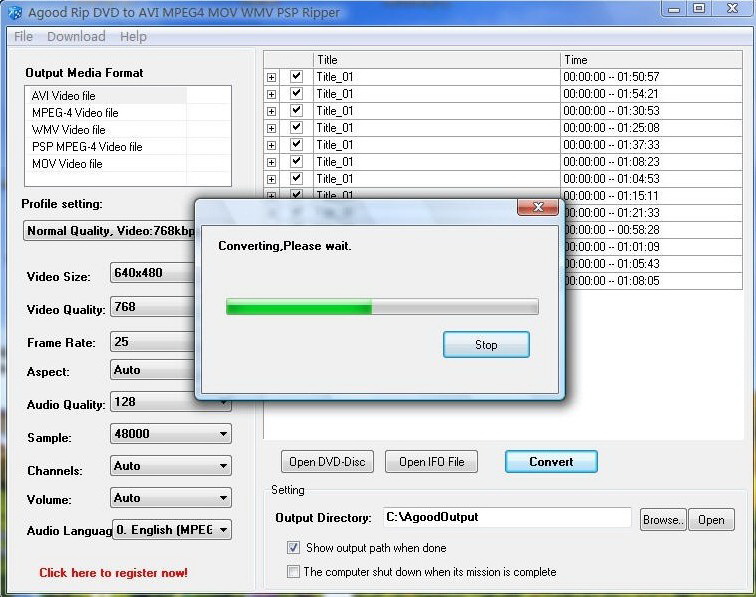Open the Help menu
This screenshot has width=756, height=597.
133,37
